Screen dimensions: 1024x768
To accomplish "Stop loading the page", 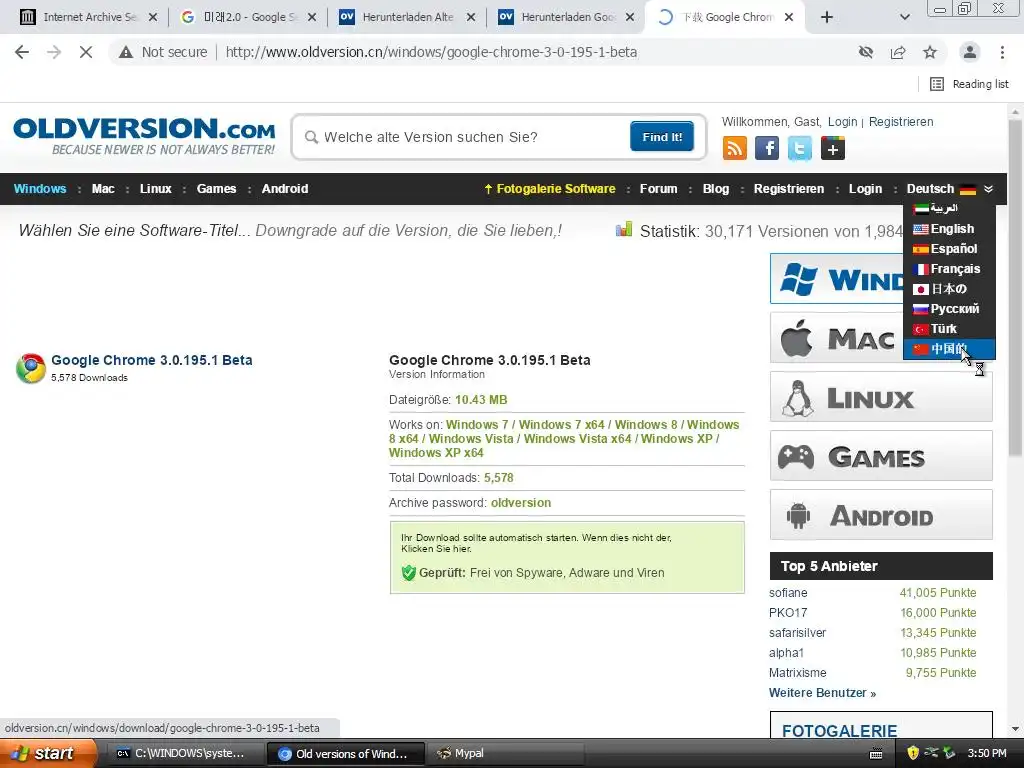I will [86, 52].
